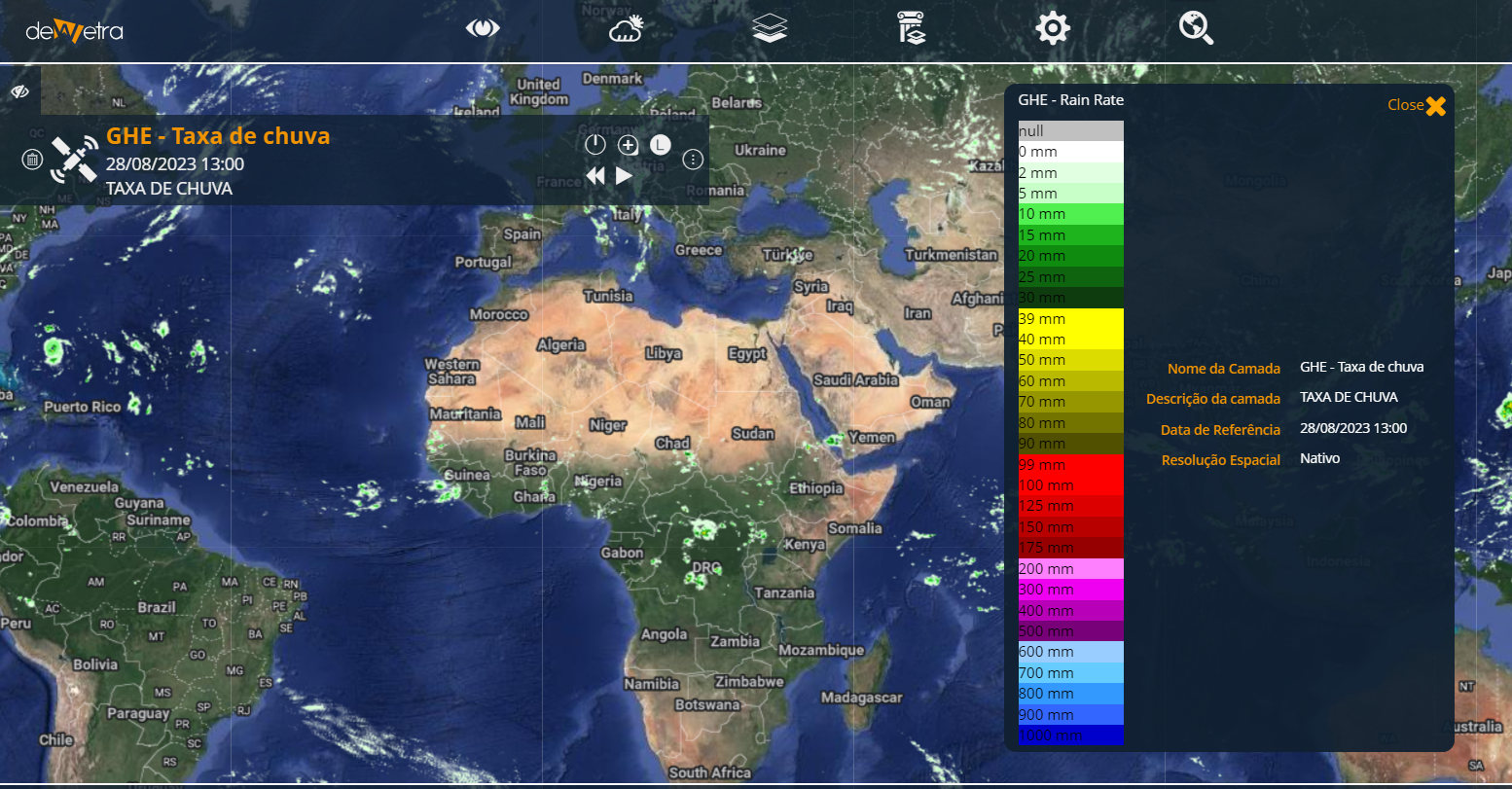Open settings gear icon

pyautogui.click(x=1053, y=28)
